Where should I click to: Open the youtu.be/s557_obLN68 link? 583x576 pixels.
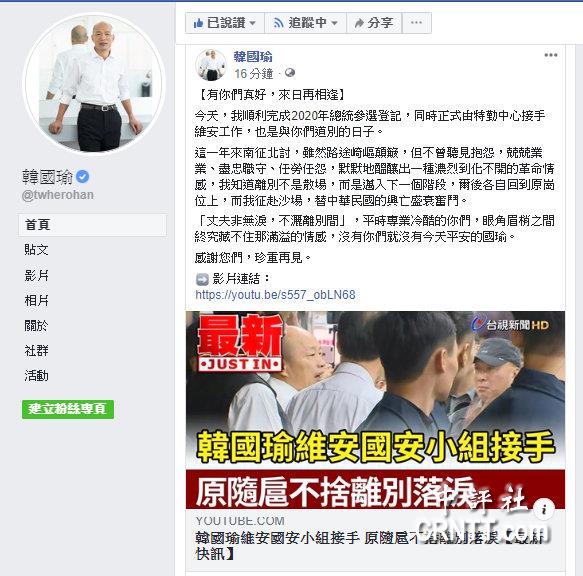point(275,295)
